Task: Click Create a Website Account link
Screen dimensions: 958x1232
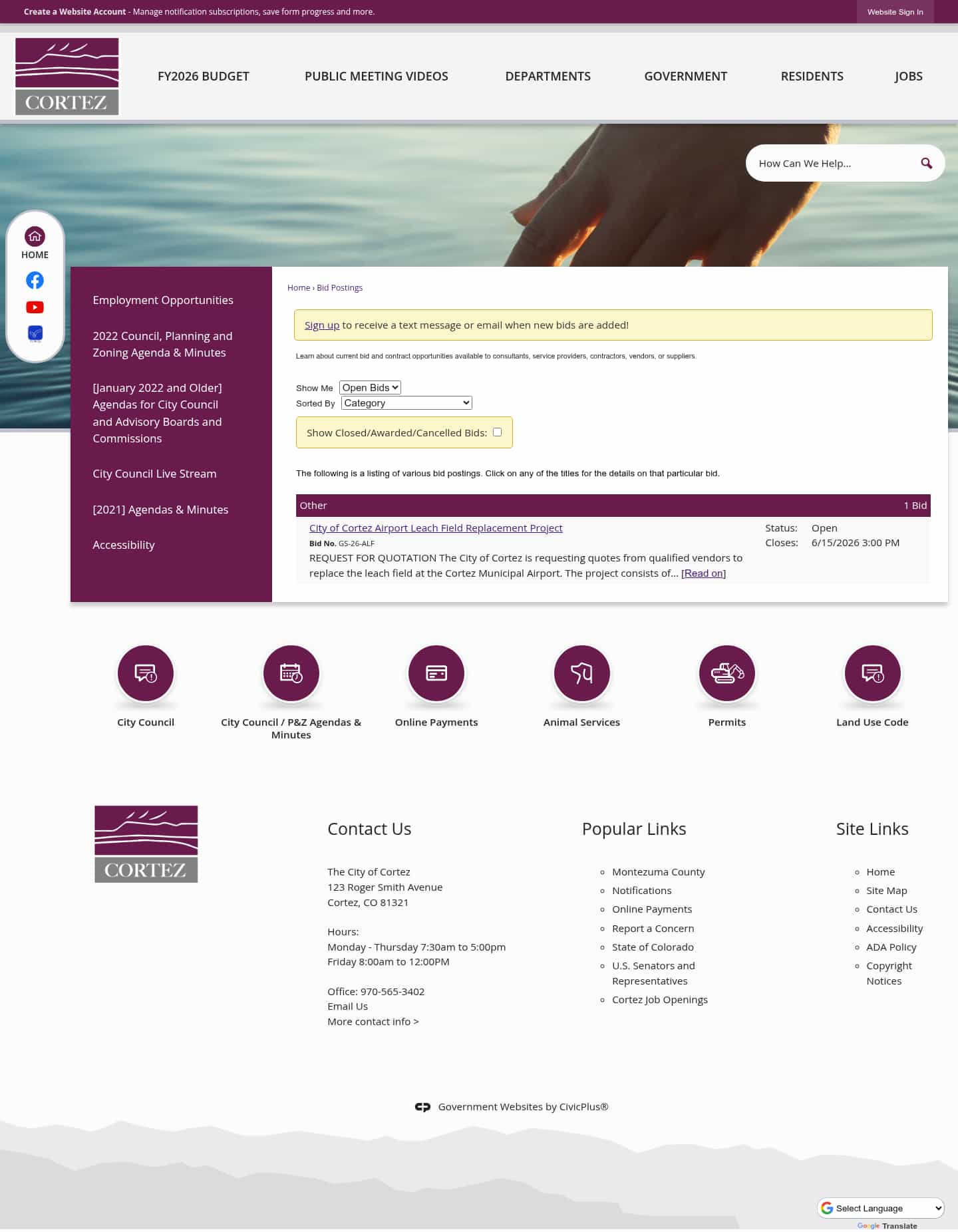Action: [75, 12]
